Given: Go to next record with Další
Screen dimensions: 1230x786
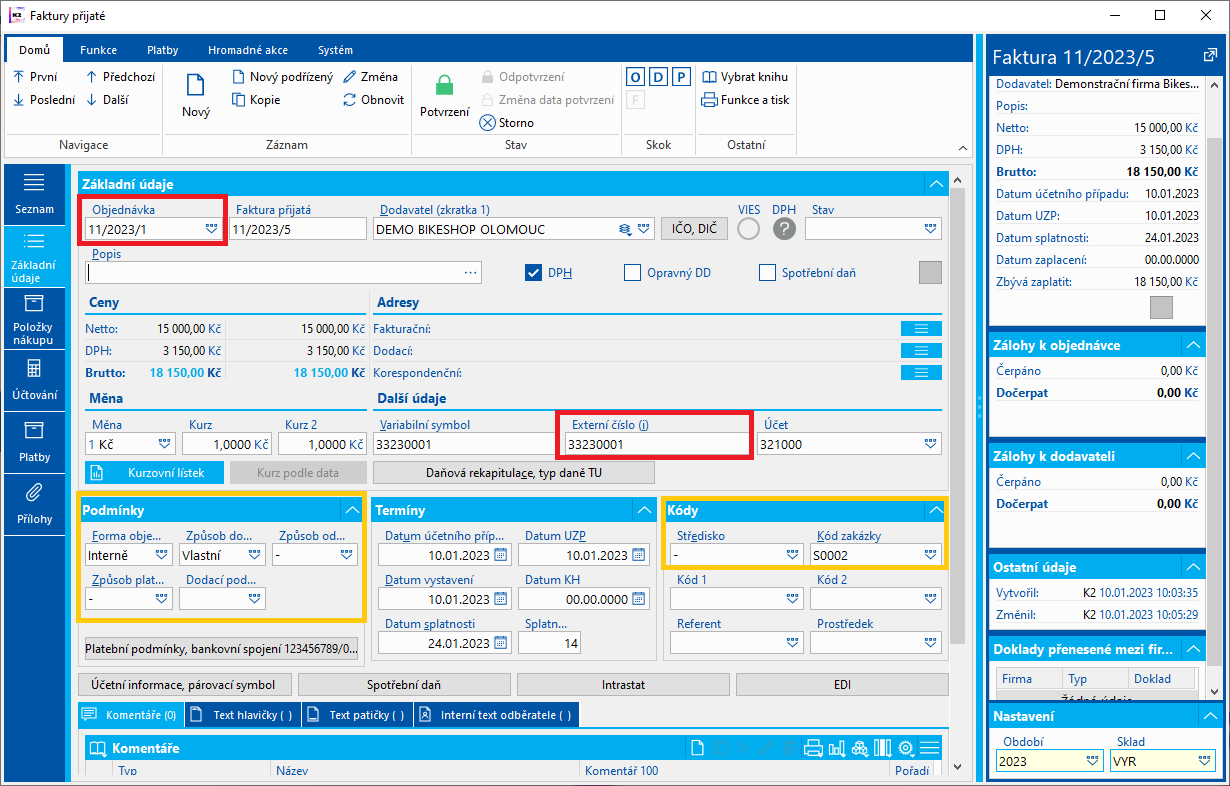Looking at the screenshot, I should pyautogui.click(x=107, y=100).
